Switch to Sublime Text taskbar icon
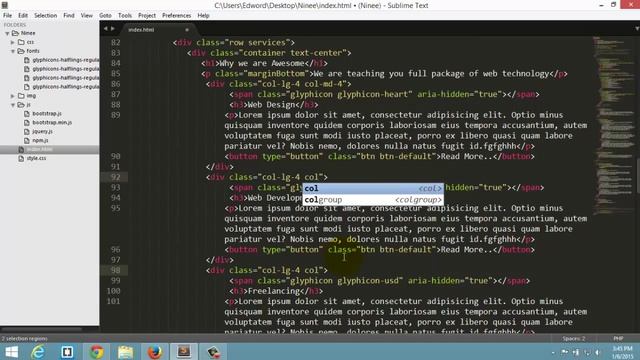This screenshot has width=640, height=360. tap(184, 352)
